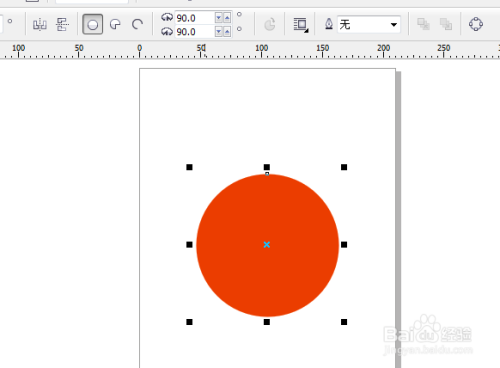Viewport: 500px width, 368px height.
Task: Click the To Back of Layer icon
Action: click(446, 24)
